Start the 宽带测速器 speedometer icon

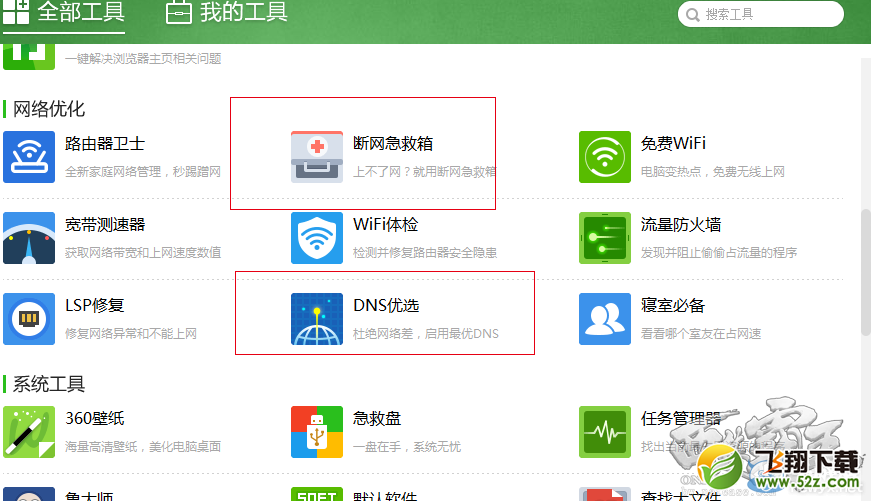tap(29, 238)
